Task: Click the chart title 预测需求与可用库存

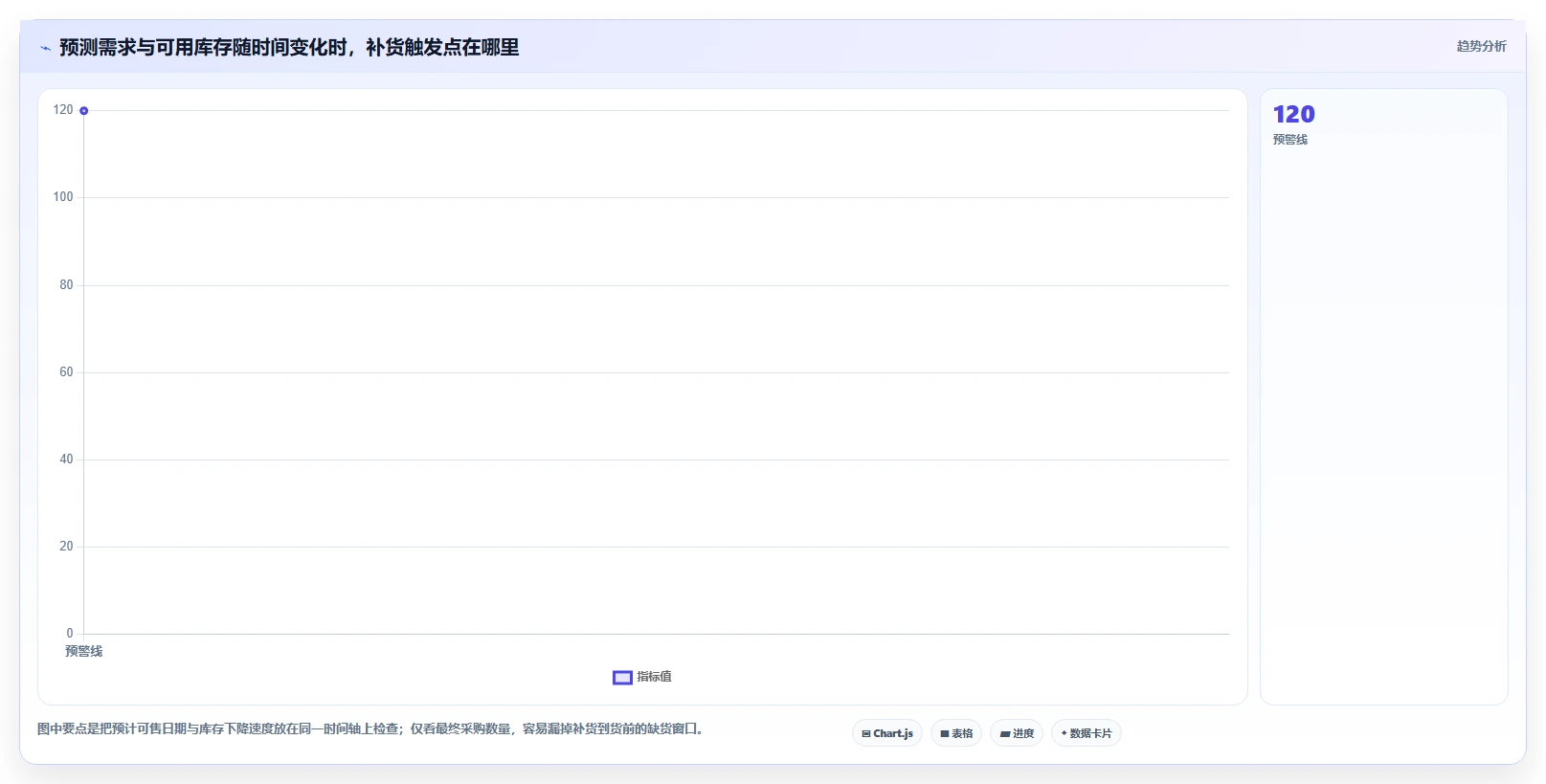Action: click(x=289, y=47)
